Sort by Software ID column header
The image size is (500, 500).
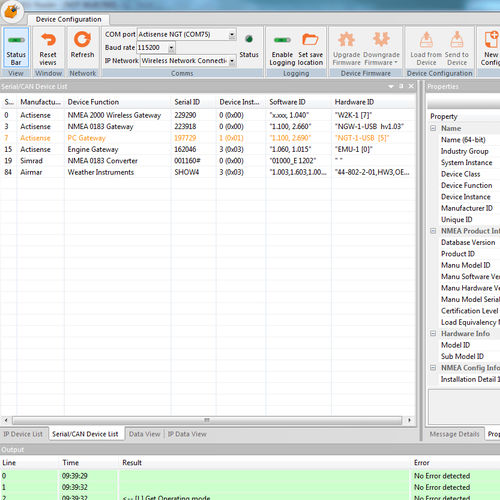pos(299,102)
